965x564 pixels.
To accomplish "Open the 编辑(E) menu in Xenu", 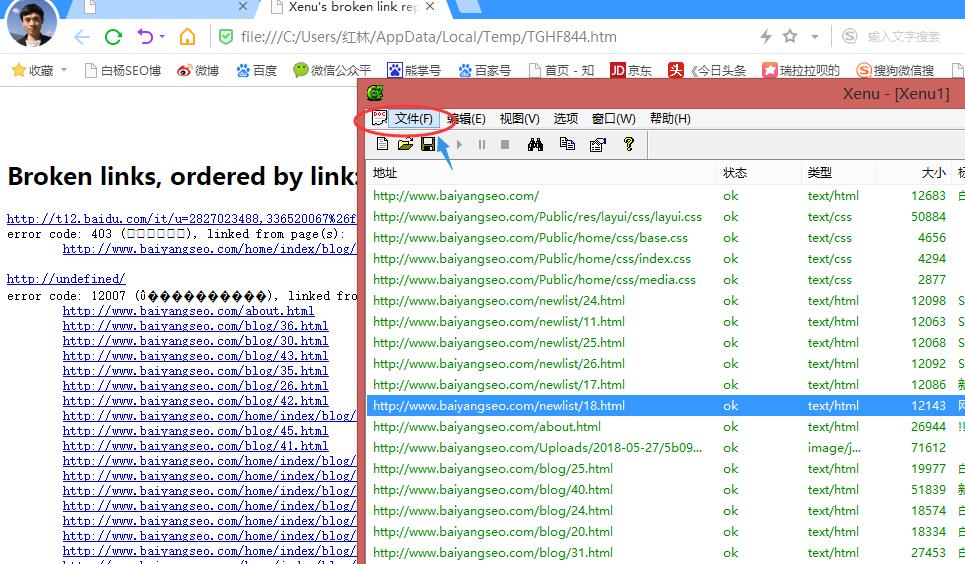I will (466, 119).
